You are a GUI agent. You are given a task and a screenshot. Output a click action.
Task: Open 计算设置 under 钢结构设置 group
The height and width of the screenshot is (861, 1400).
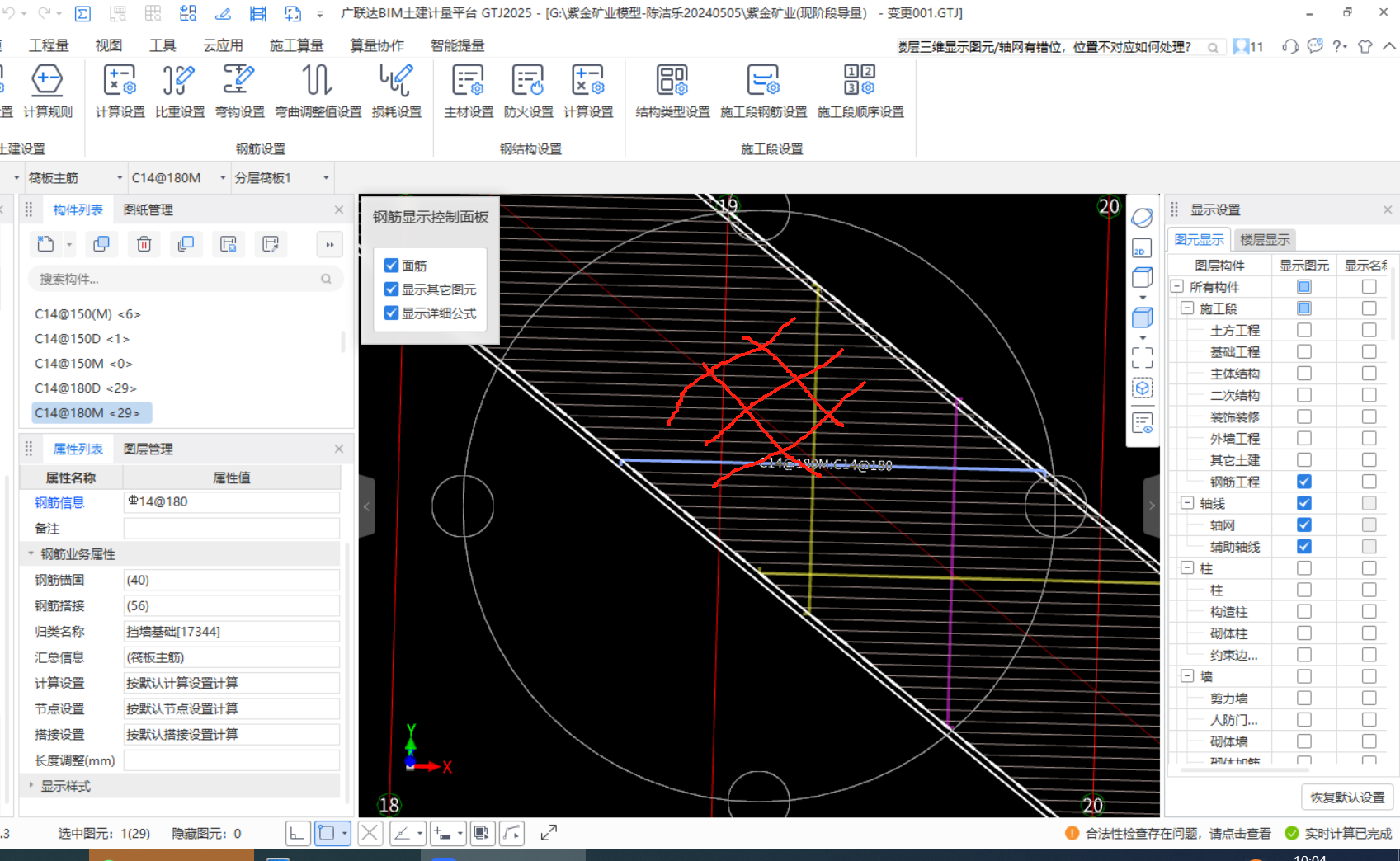(x=588, y=91)
